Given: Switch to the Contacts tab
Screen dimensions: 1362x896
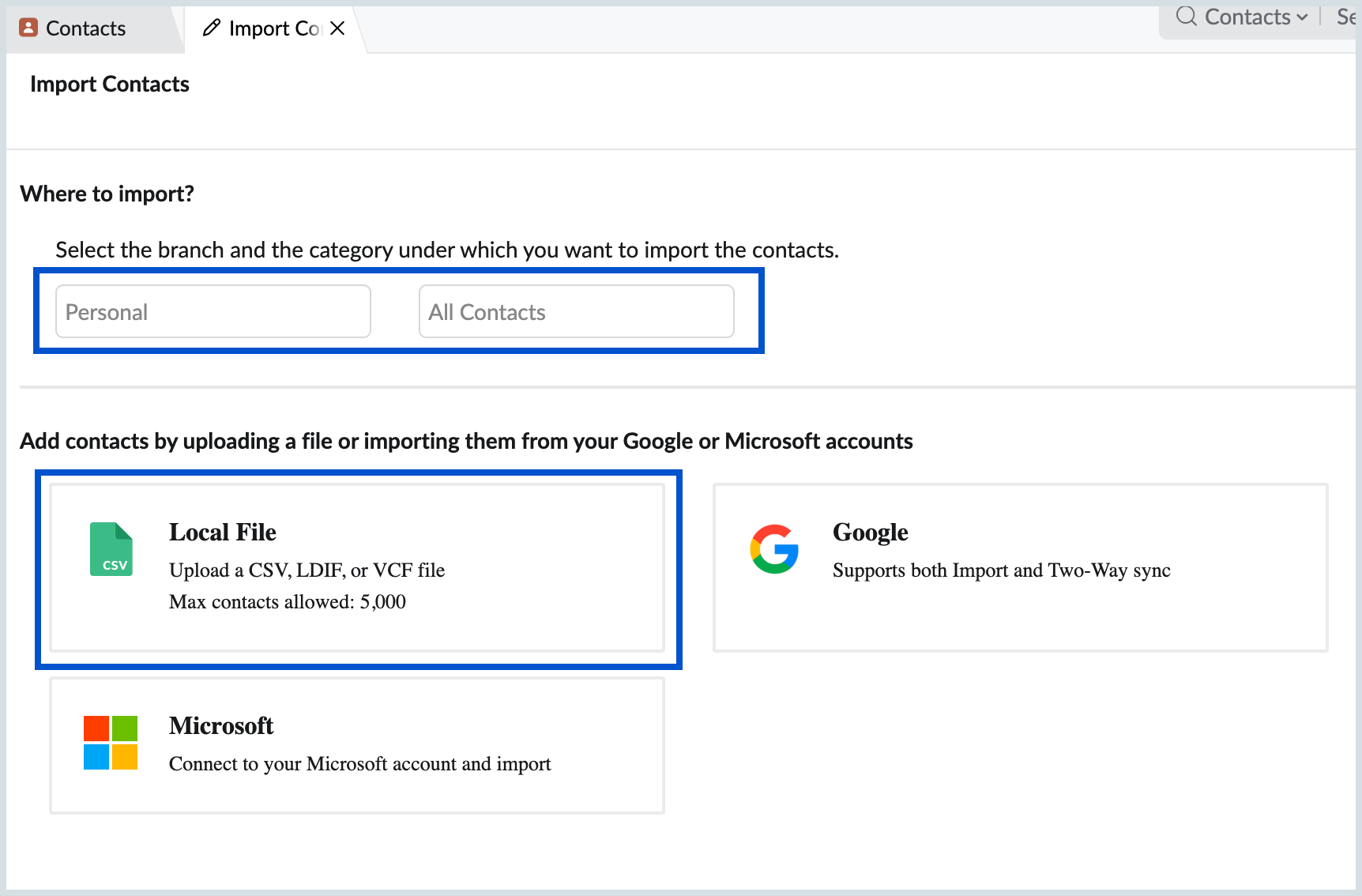Looking at the screenshot, I should pos(85,28).
